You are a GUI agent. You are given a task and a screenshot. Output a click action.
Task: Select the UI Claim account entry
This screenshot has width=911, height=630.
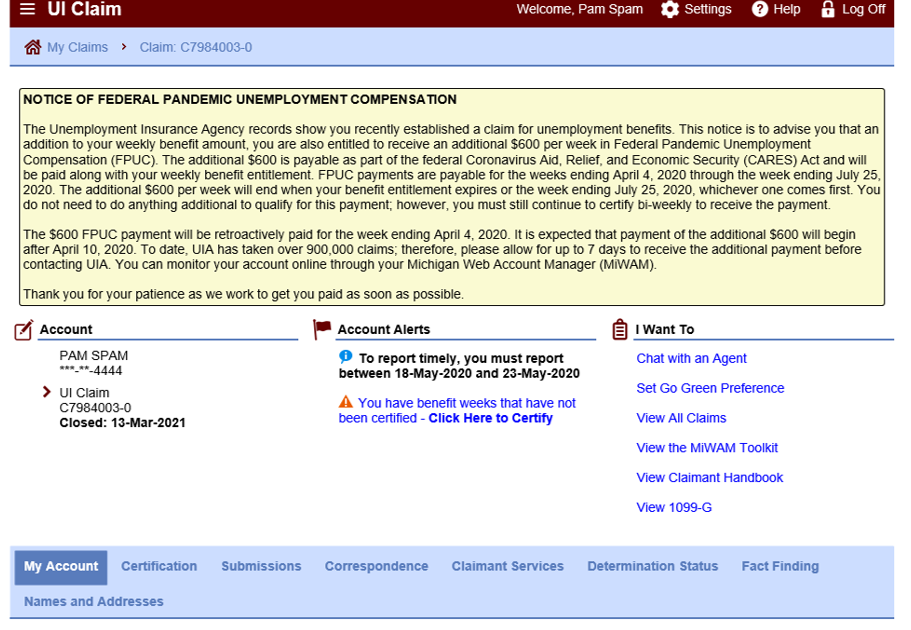click(84, 393)
